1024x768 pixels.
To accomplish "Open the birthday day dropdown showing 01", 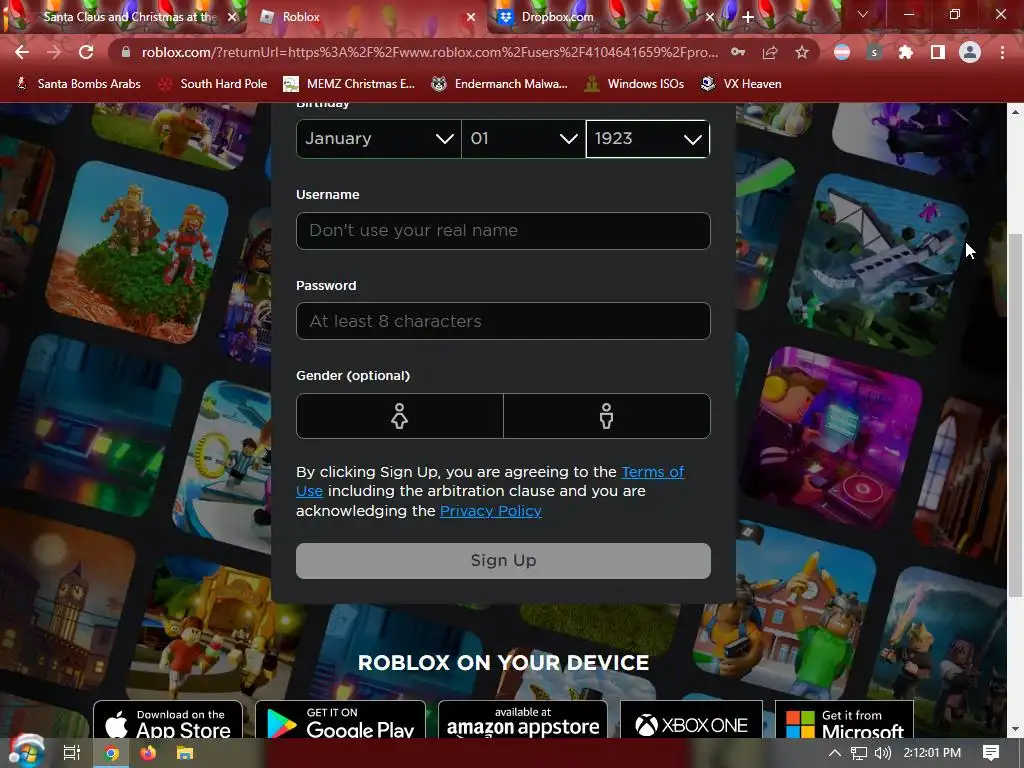I will (523, 138).
